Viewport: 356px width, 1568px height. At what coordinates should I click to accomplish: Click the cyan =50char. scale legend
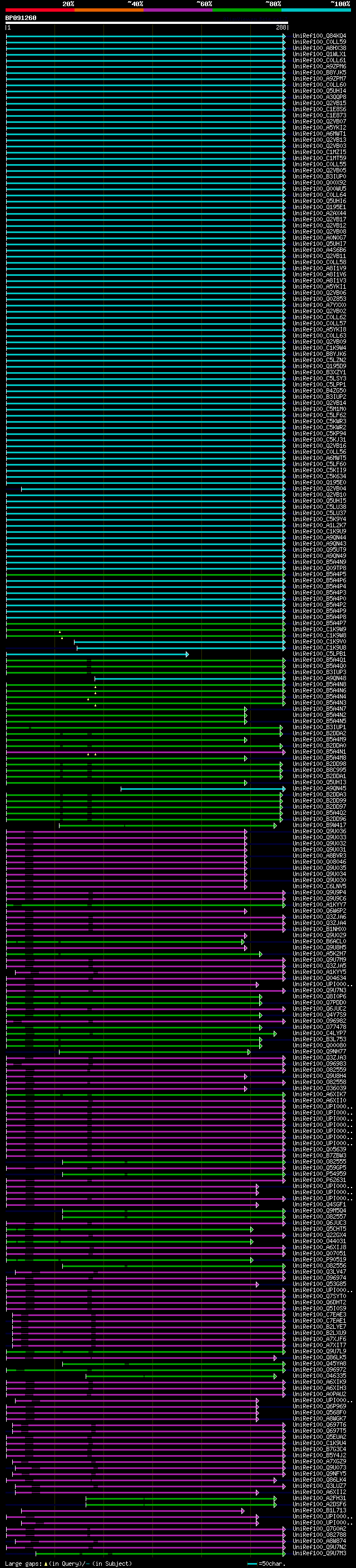coord(268,1564)
